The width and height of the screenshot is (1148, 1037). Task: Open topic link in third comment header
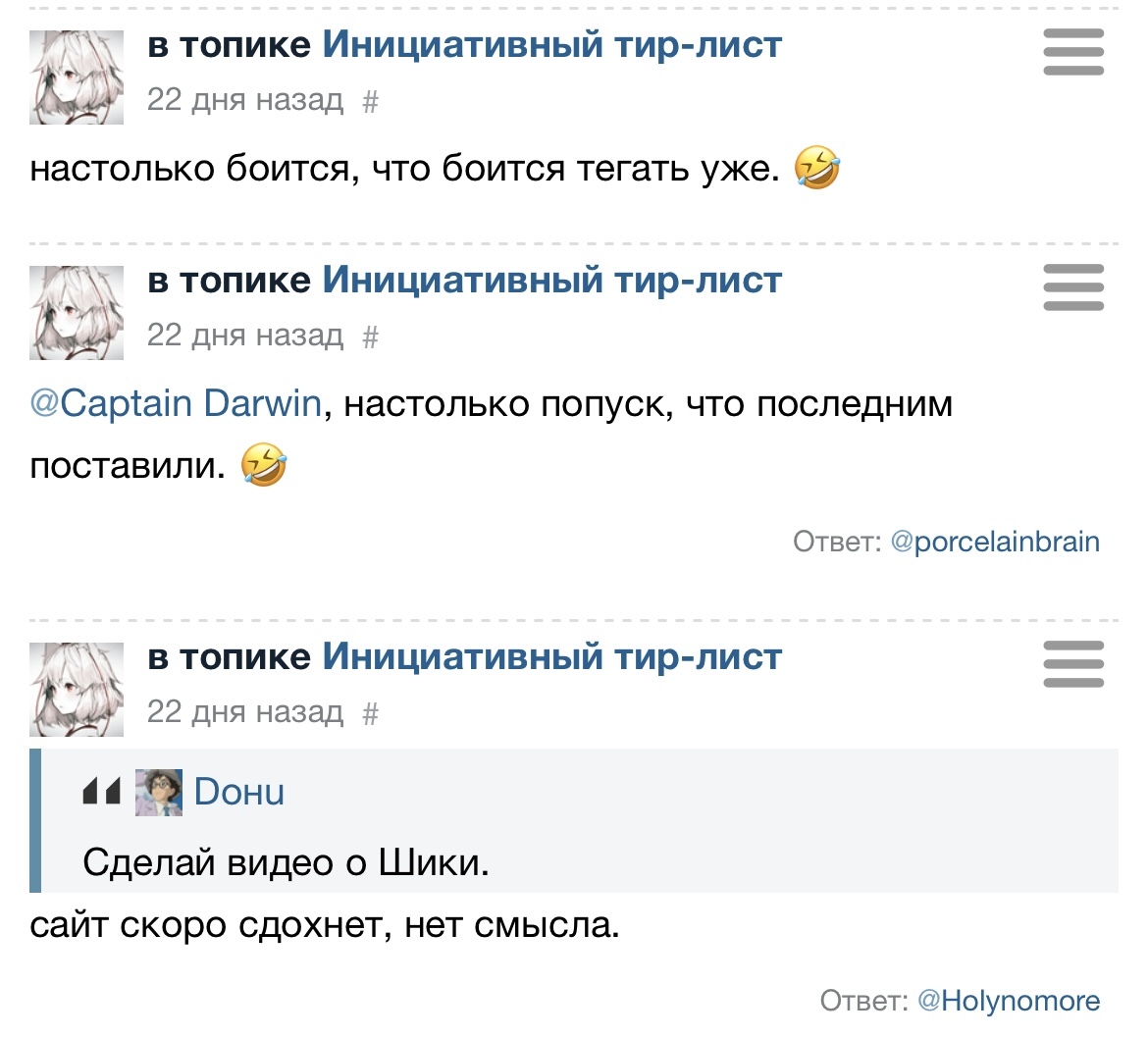click(x=551, y=656)
